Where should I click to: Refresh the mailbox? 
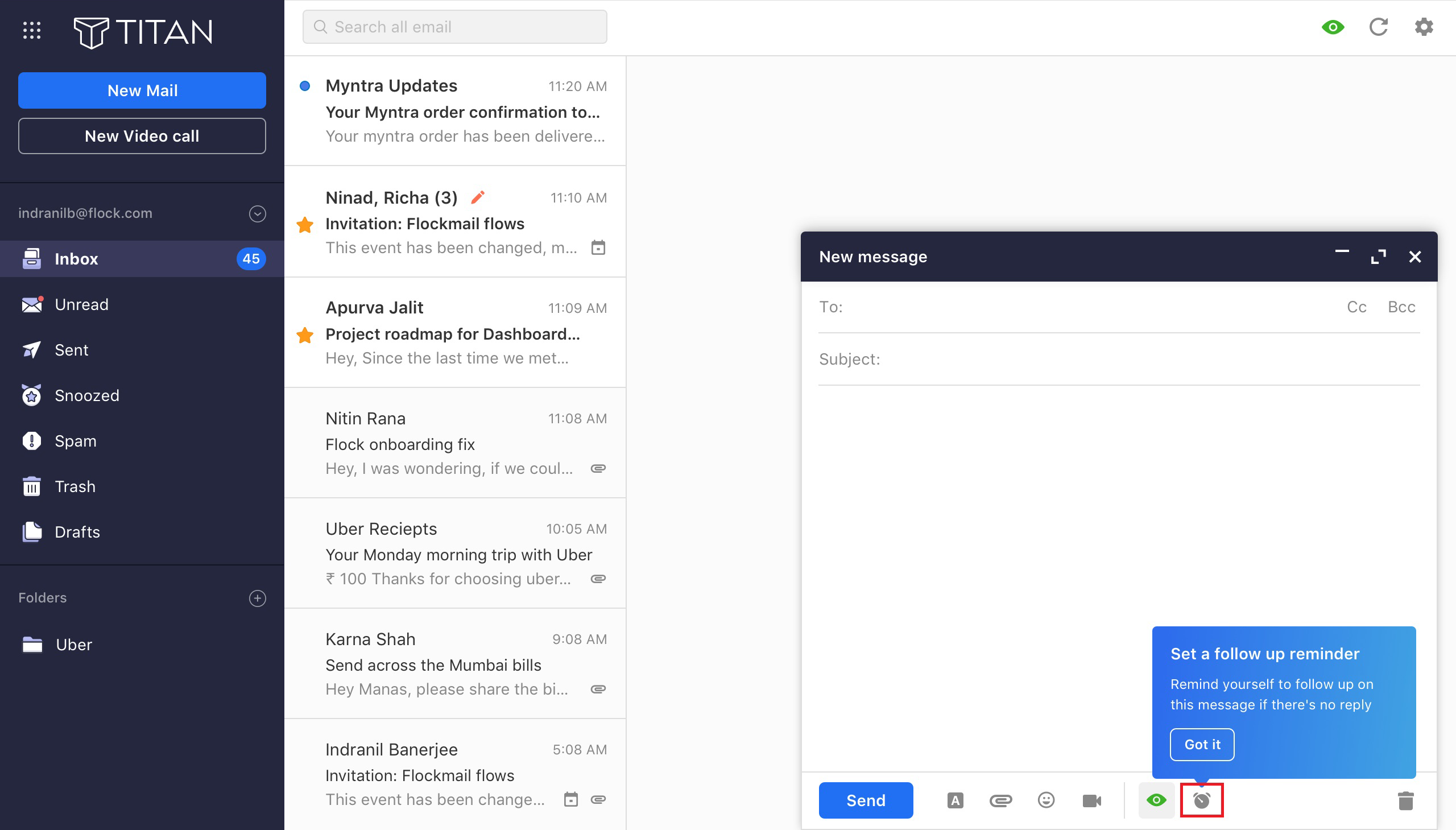[1379, 27]
